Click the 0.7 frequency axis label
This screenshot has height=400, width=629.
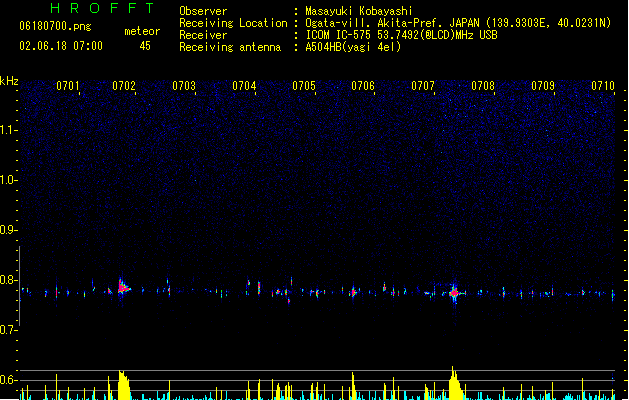(x=8, y=330)
